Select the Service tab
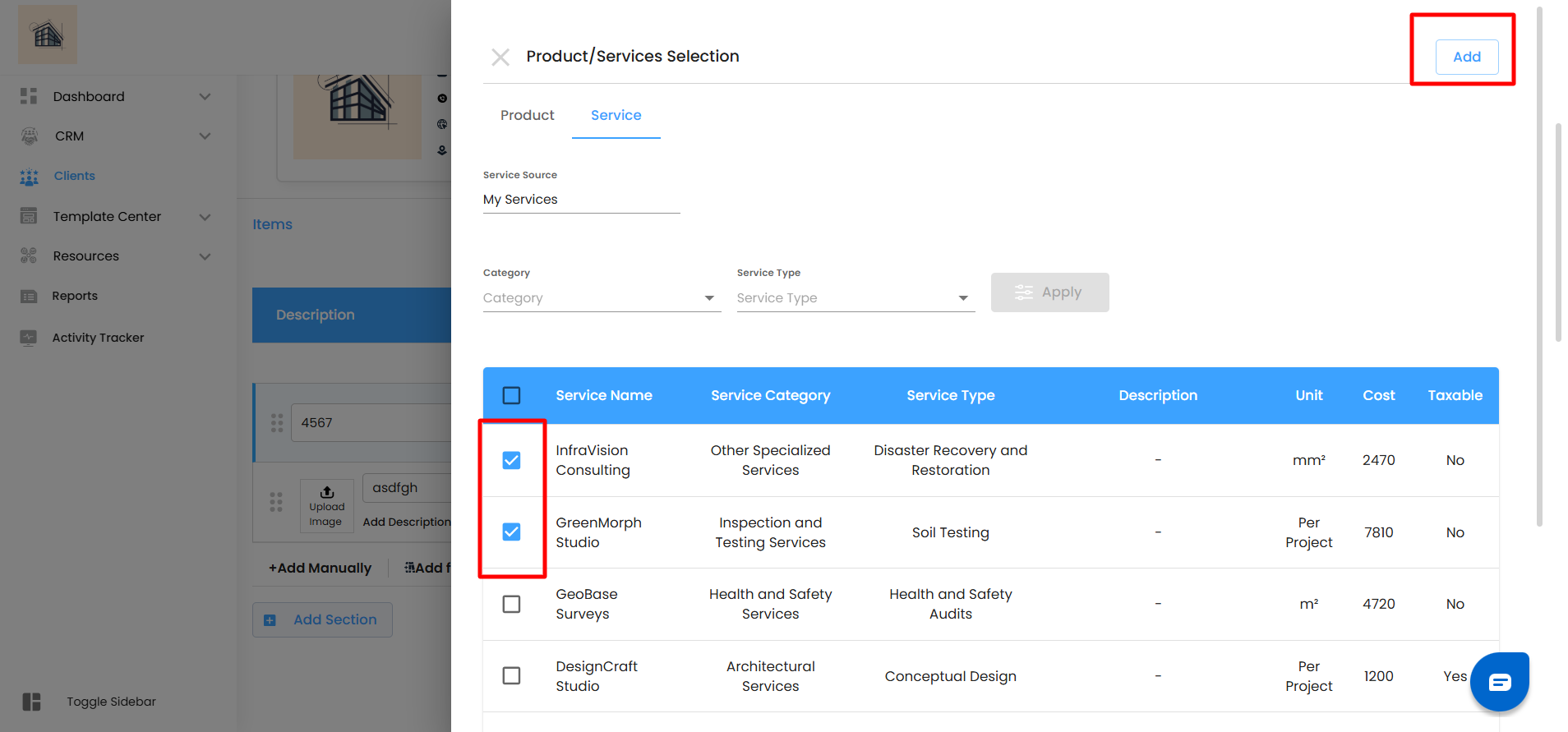1568x732 pixels. pos(616,116)
